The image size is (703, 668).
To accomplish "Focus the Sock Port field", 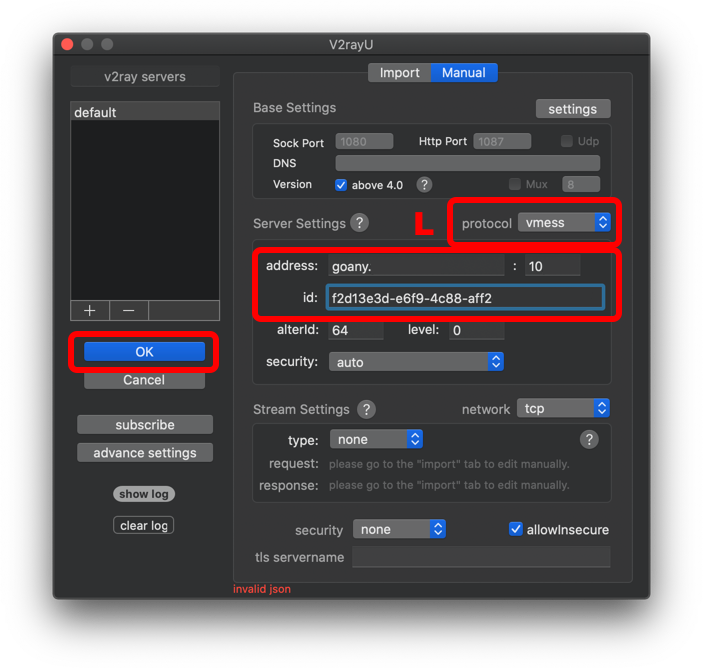I will pos(364,141).
